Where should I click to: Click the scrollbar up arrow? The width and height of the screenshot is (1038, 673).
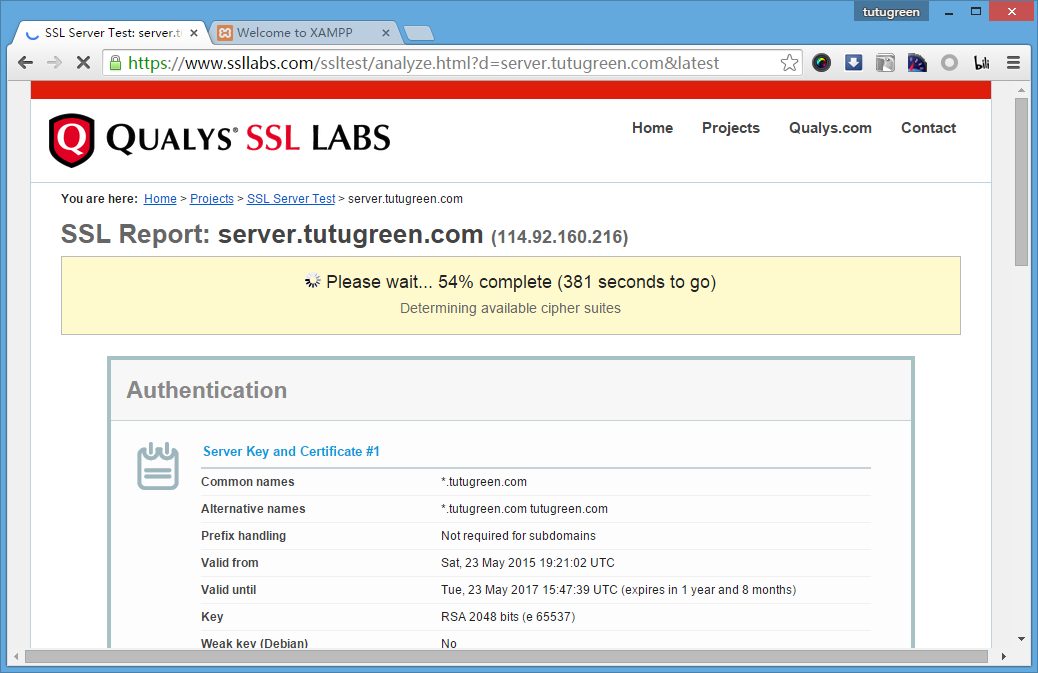[x=1021, y=89]
